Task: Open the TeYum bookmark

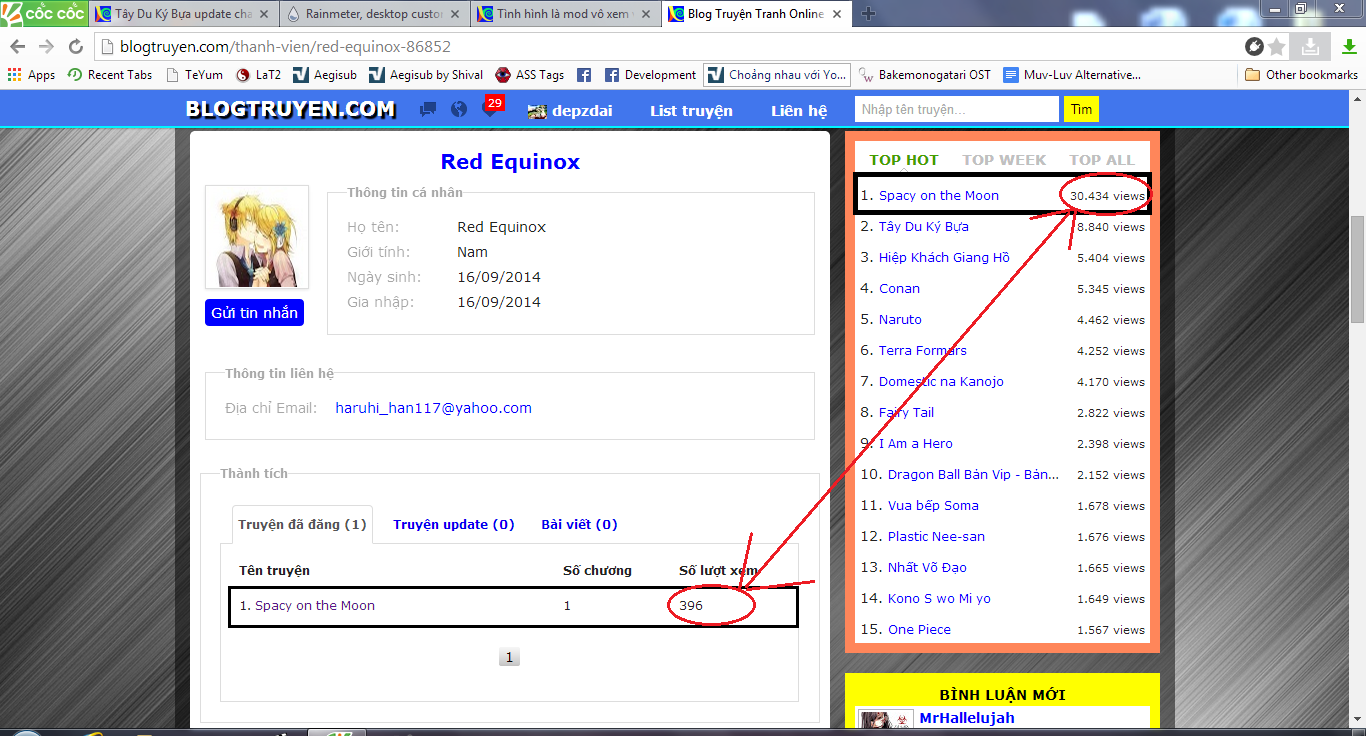Action: pyautogui.click(x=195, y=75)
